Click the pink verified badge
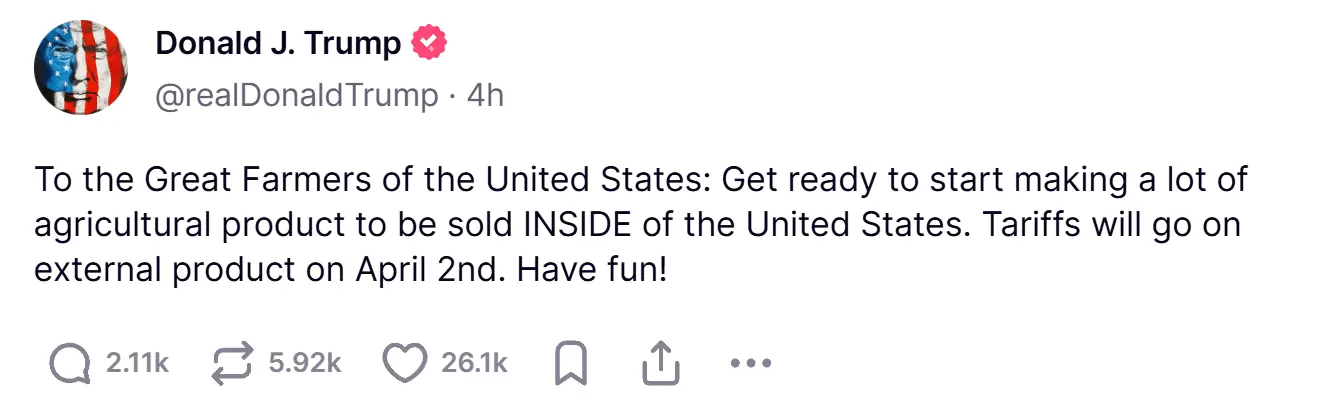The width and height of the screenshot is (1337, 401). [x=430, y=43]
